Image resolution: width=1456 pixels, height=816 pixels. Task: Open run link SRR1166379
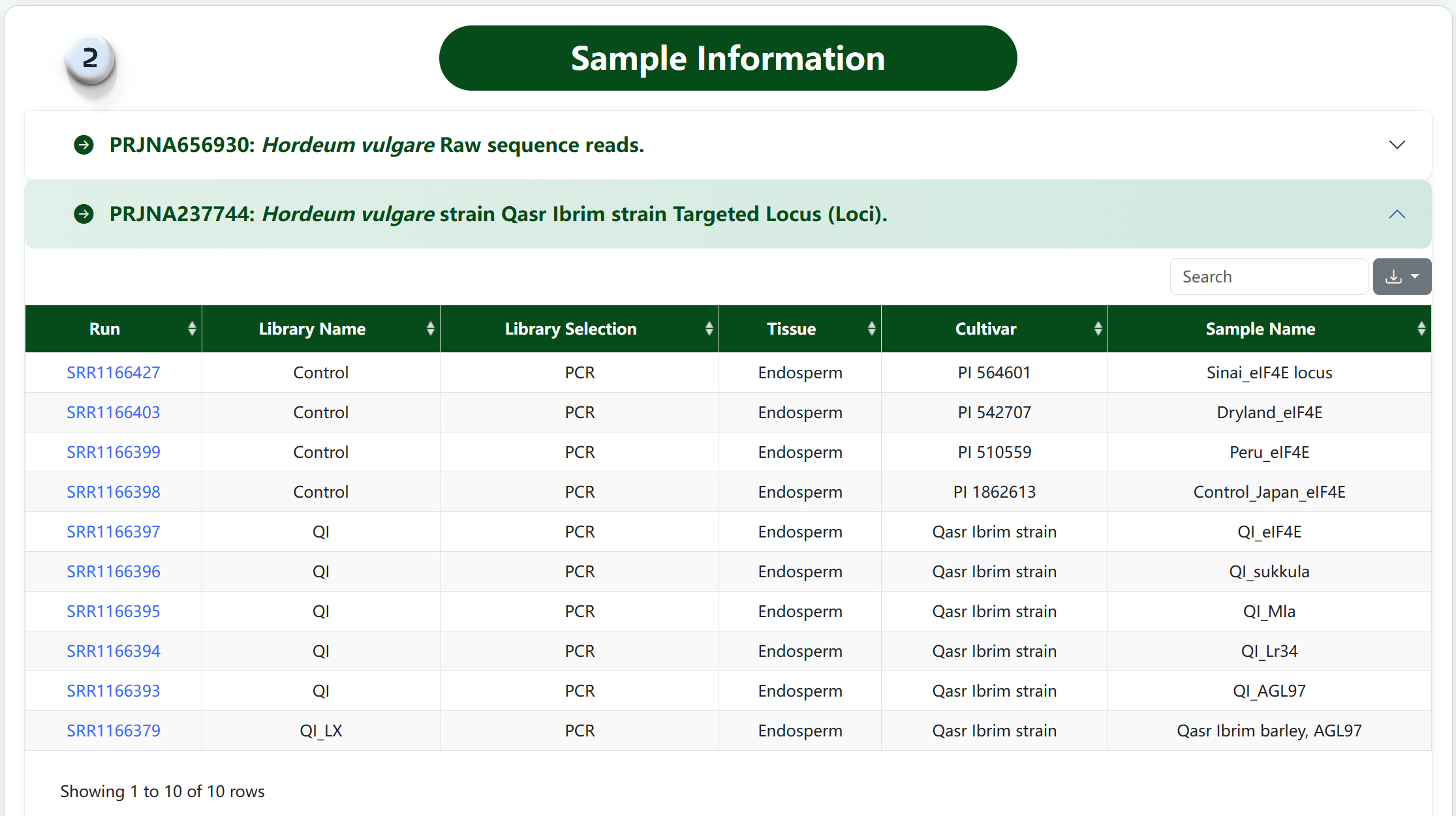114,731
